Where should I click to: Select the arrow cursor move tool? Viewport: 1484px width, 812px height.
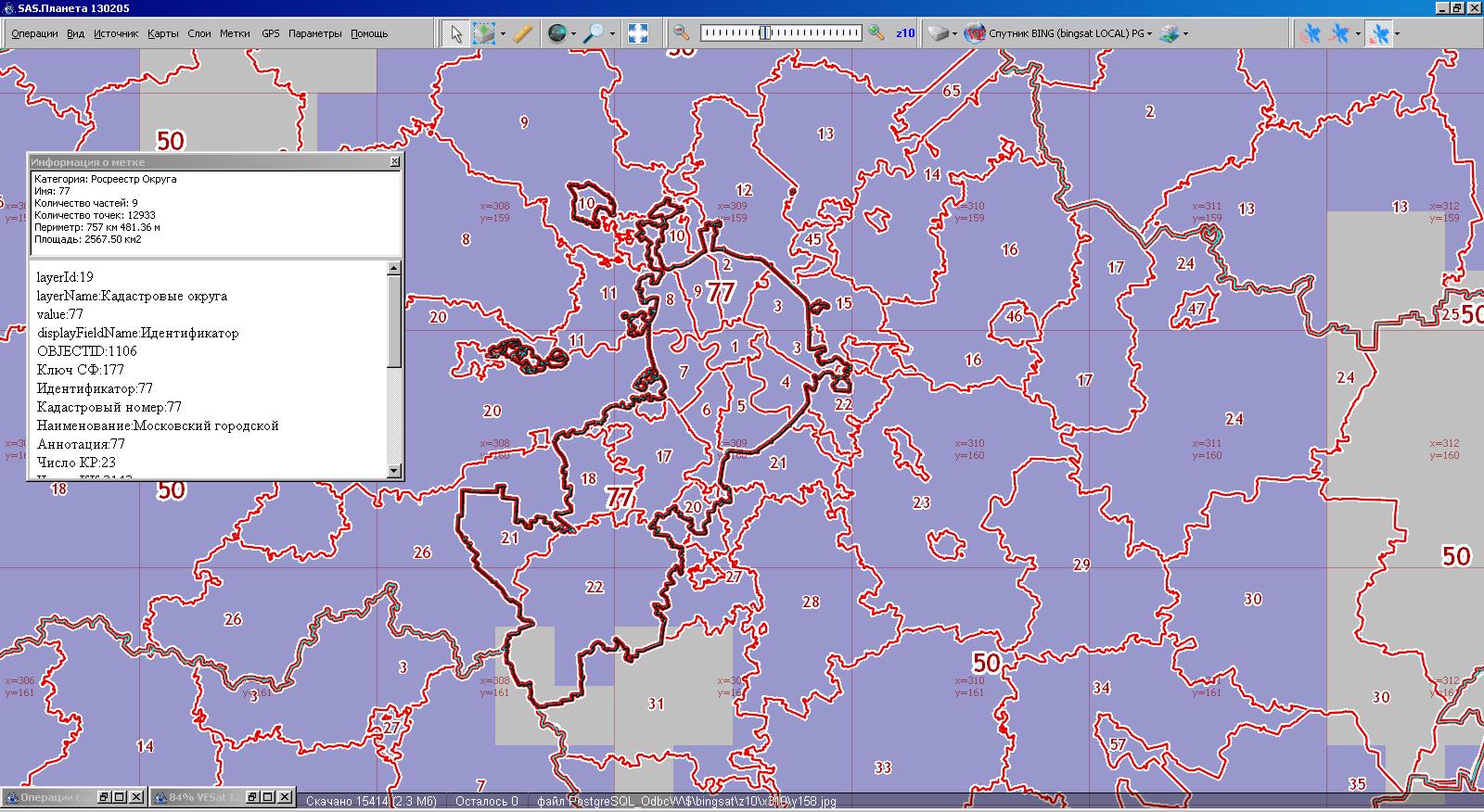point(455,33)
